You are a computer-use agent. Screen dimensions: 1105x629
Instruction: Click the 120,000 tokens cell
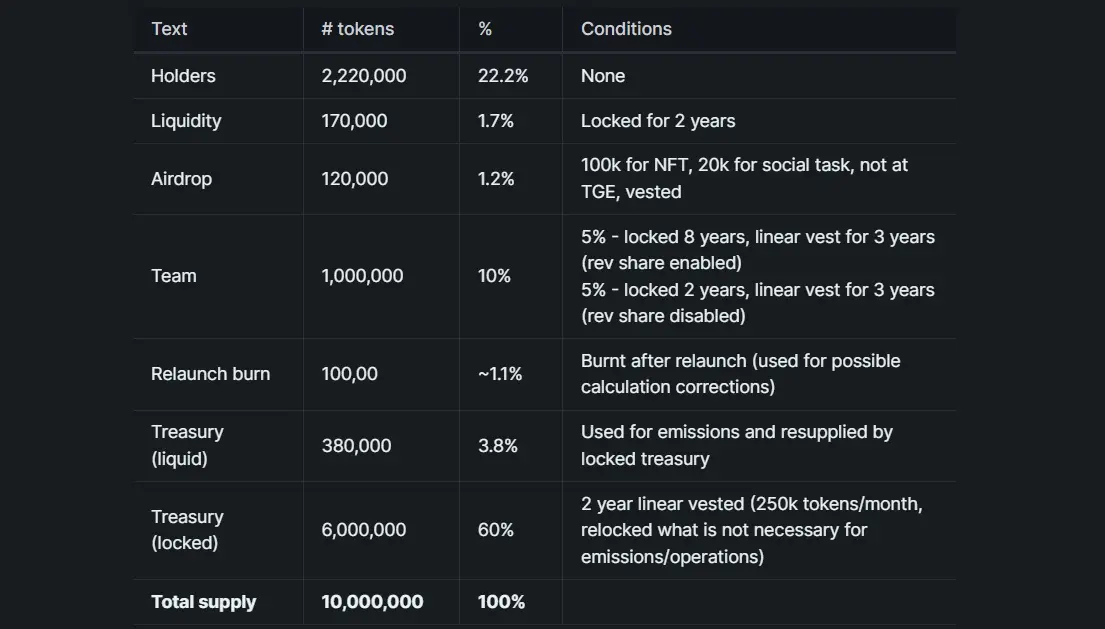354,179
